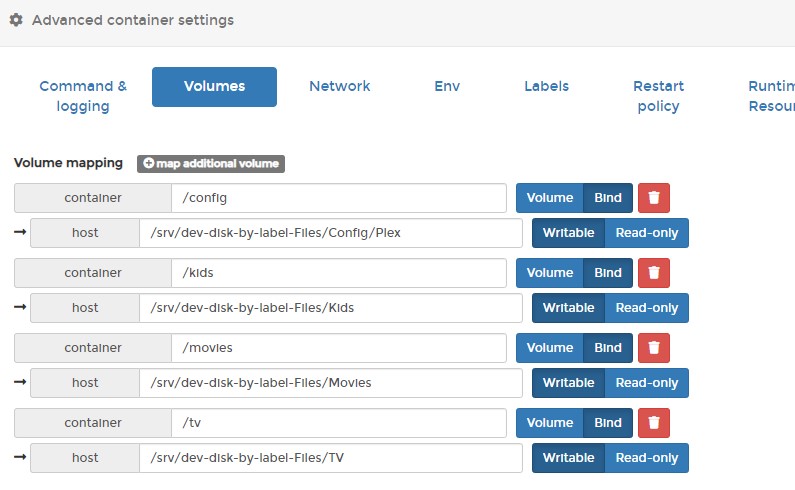Open the Restart policy tab
The height and width of the screenshot is (490, 795).
tap(658, 96)
